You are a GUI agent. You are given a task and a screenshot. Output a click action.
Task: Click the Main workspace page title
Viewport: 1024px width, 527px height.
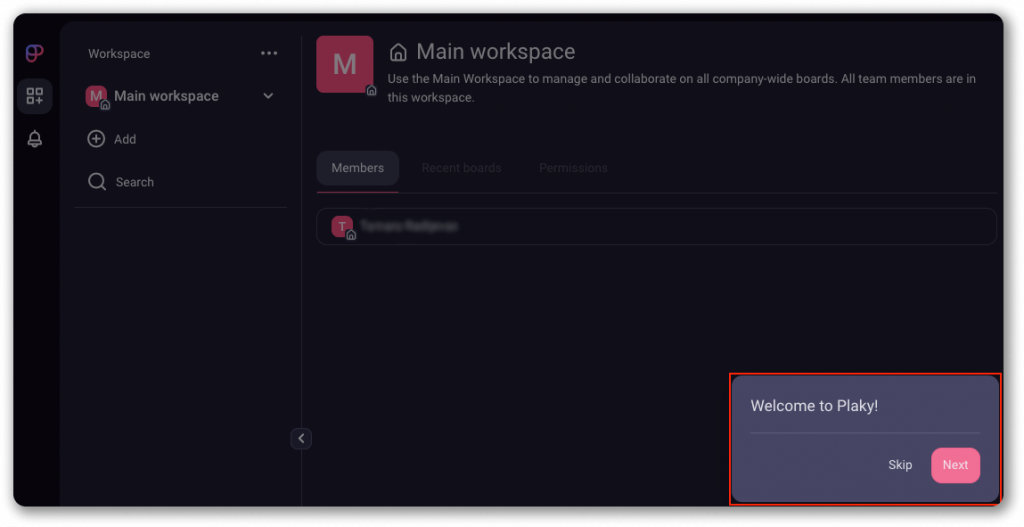tap(495, 52)
